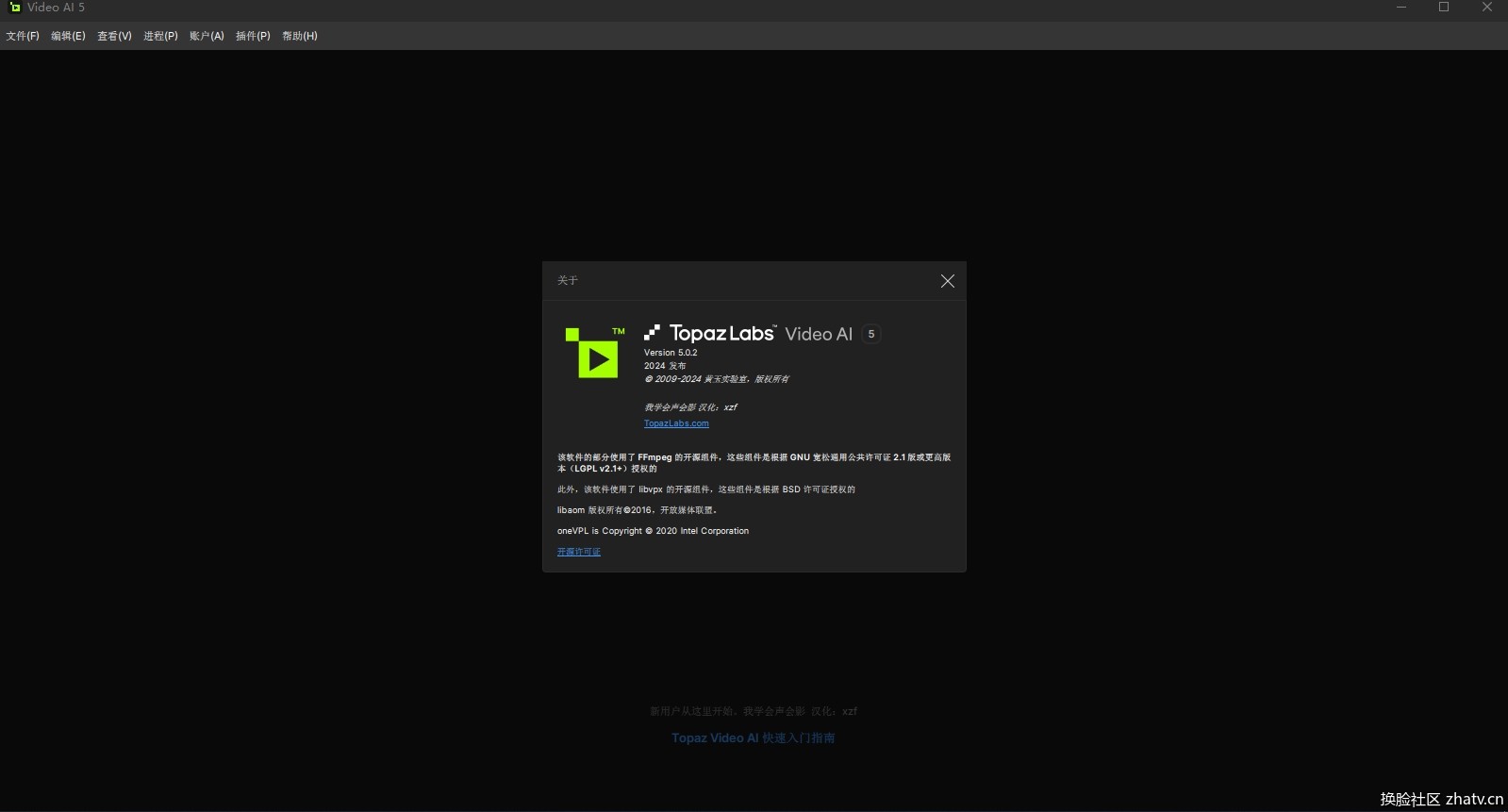This screenshot has height=812, width=1508.
Task: Open the 编辑(E) menu
Action: (x=68, y=36)
